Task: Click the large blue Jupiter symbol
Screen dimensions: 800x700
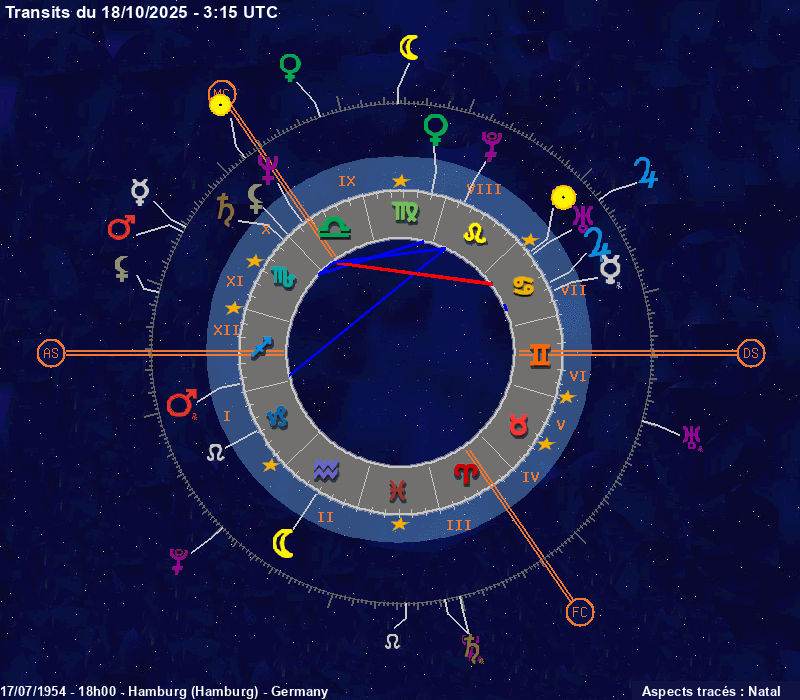Action: tap(647, 173)
